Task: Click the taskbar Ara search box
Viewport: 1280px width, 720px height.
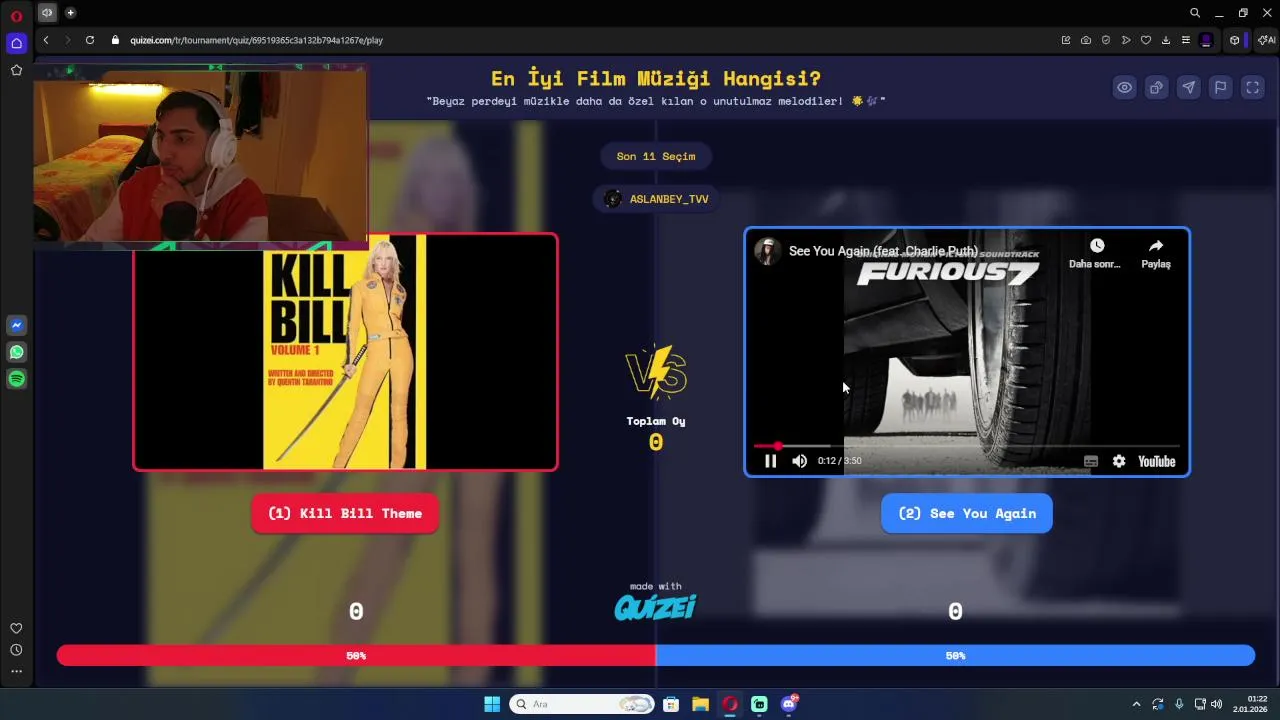Action: pyautogui.click(x=582, y=704)
